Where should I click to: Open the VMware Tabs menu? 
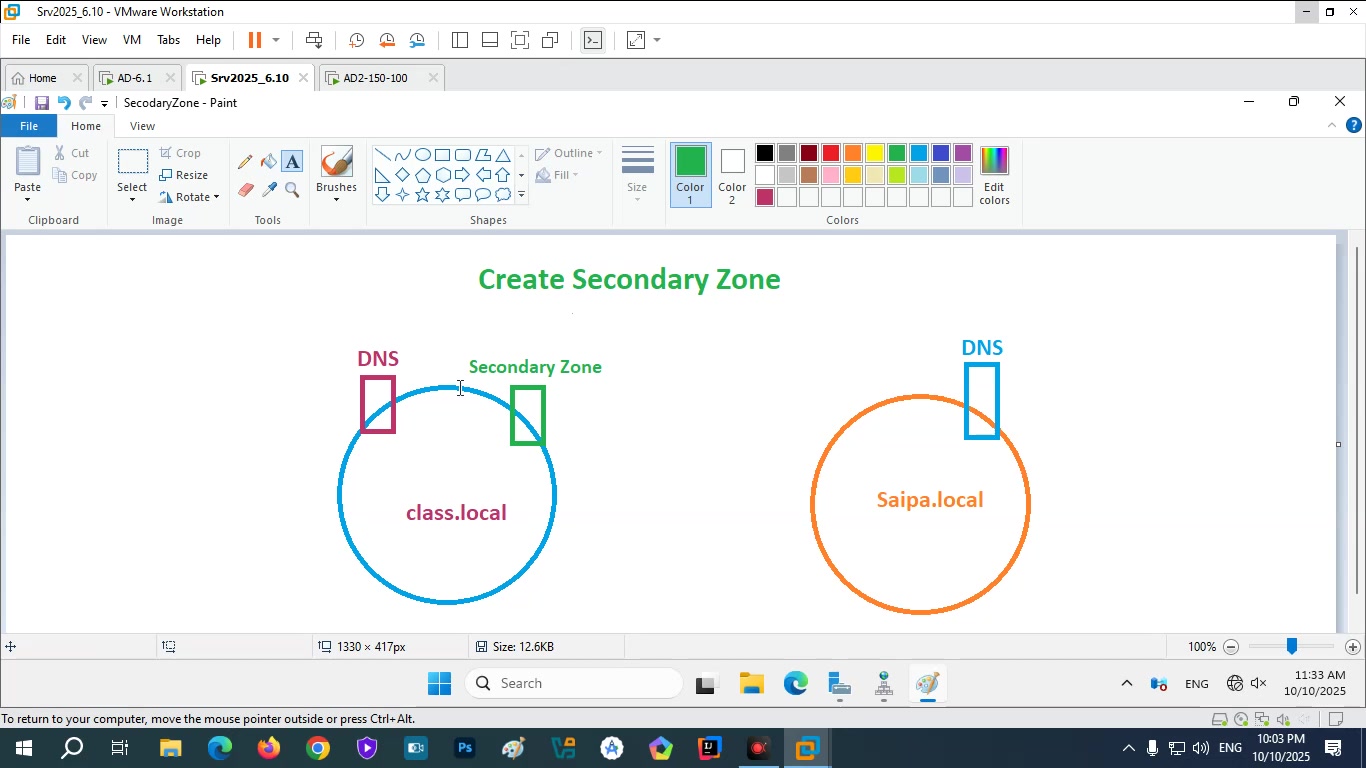[x=168, y=41]
